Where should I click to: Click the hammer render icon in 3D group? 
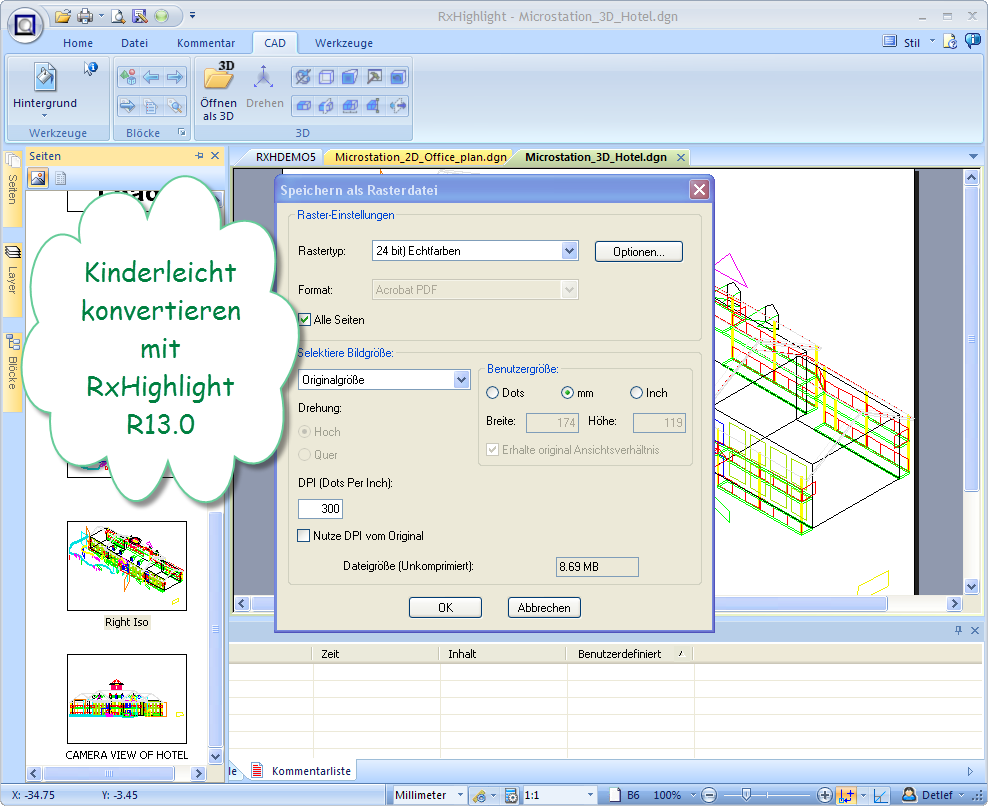374,77
